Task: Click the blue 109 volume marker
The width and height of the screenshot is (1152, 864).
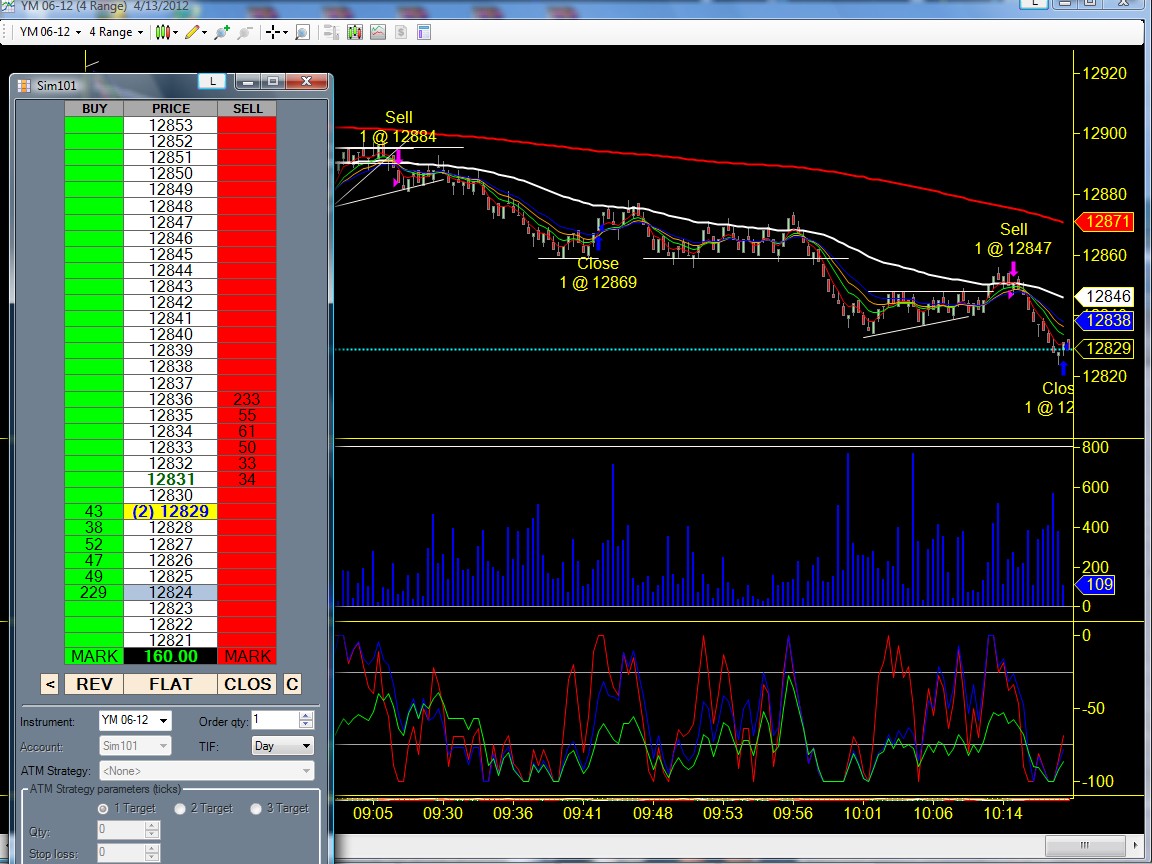Action: 1095,585
